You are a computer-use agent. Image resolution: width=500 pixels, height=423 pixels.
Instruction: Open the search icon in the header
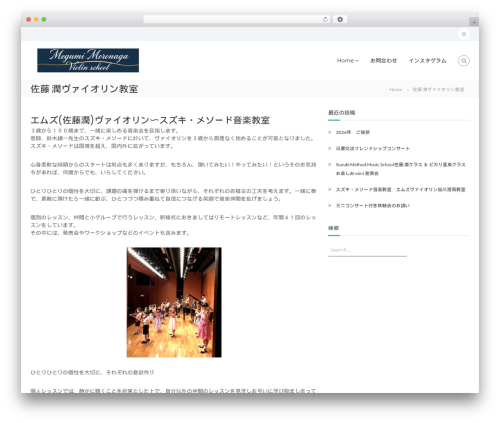coord(464,61)
